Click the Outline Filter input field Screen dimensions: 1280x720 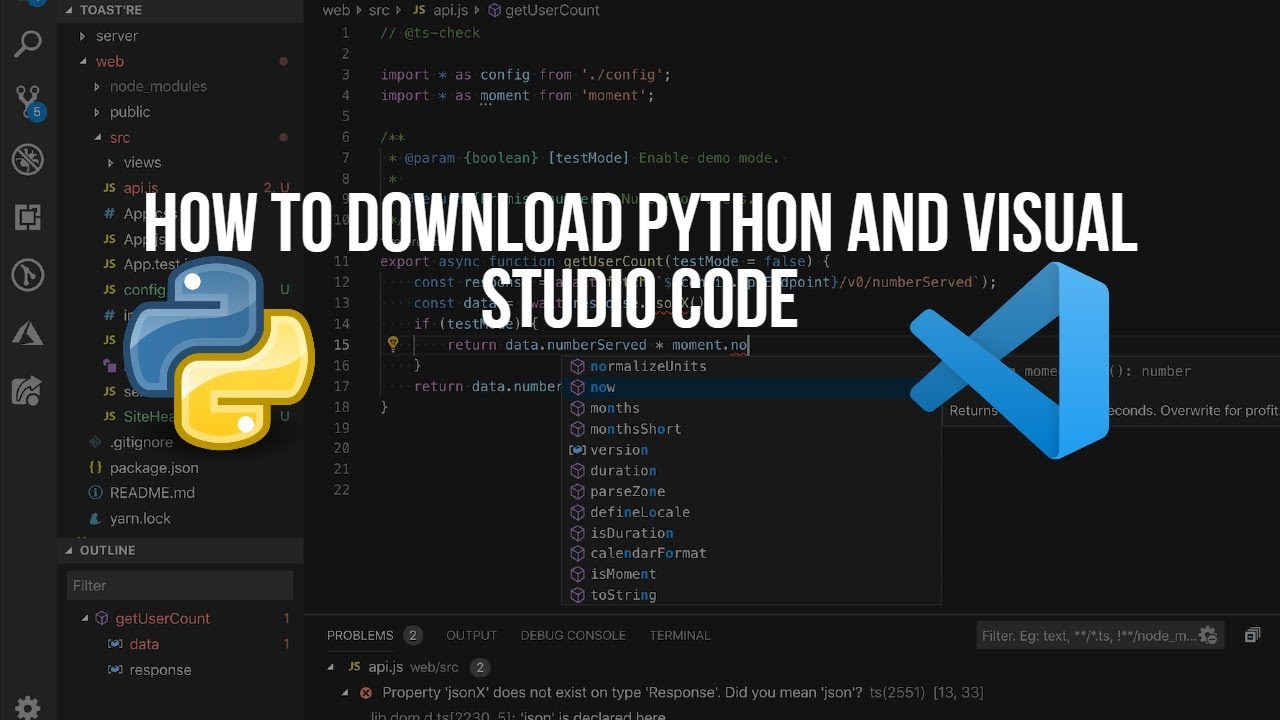[180, 585]
